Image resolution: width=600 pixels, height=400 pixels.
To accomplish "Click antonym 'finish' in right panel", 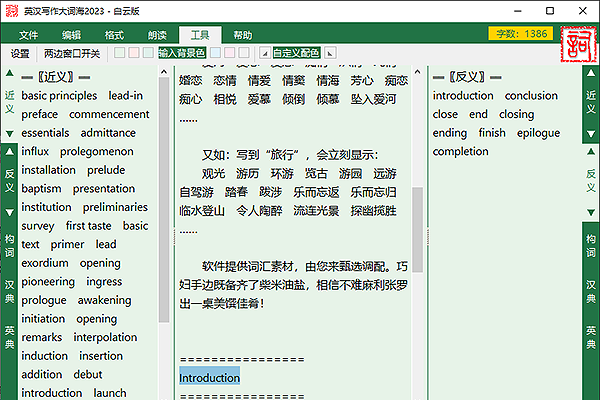I will tap(492, 133).
